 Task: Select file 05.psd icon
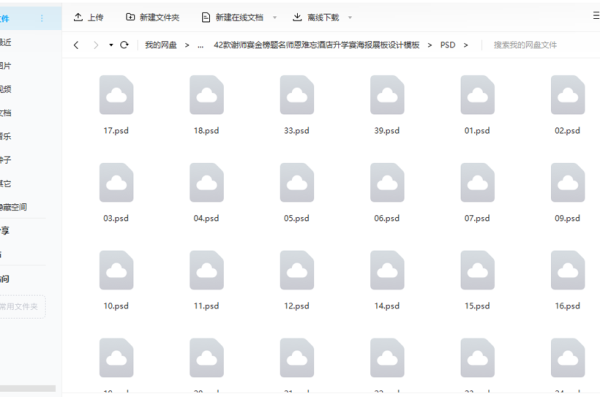pyautogui.click(x=297, y=183)
